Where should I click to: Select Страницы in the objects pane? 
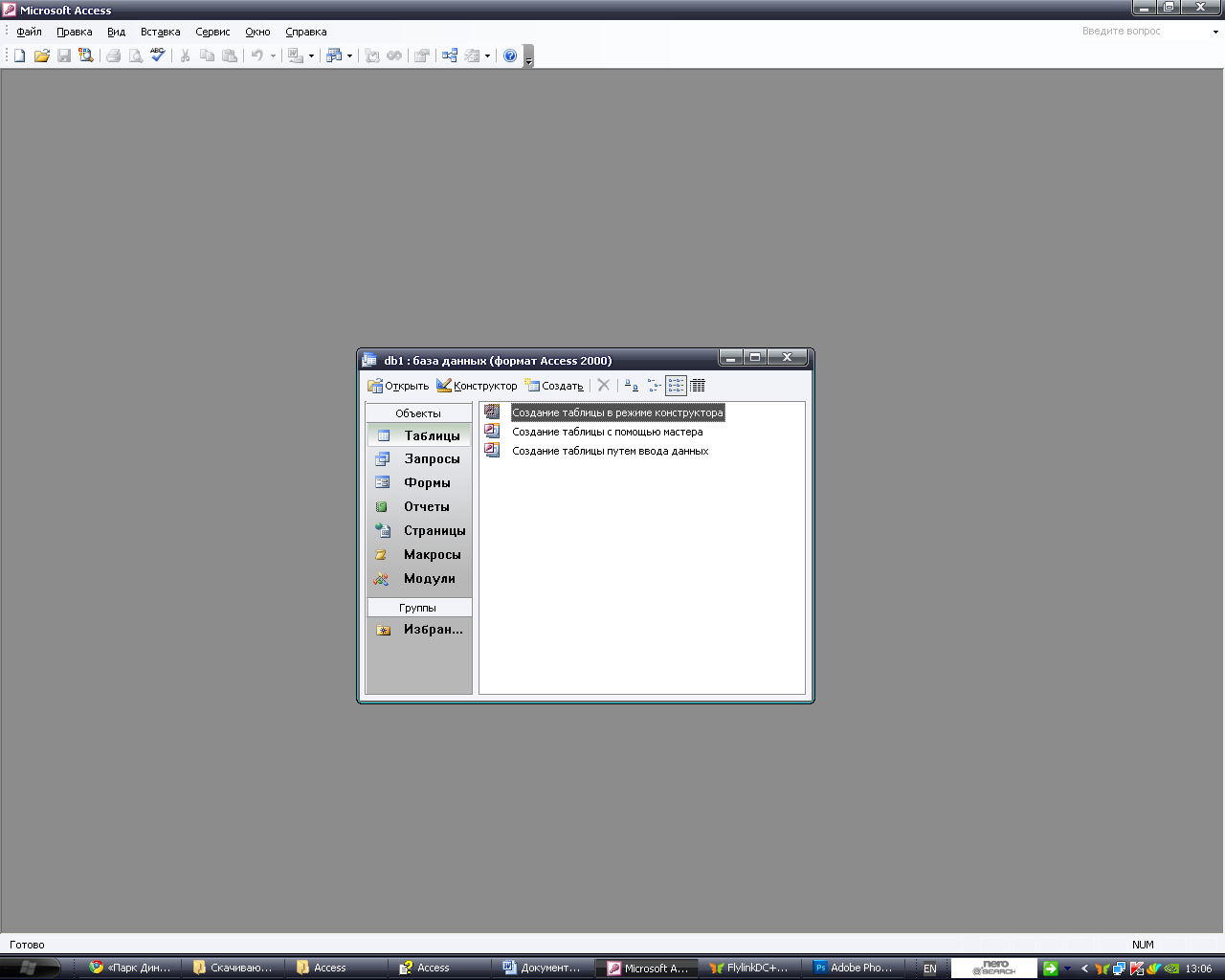coord(419,531)
